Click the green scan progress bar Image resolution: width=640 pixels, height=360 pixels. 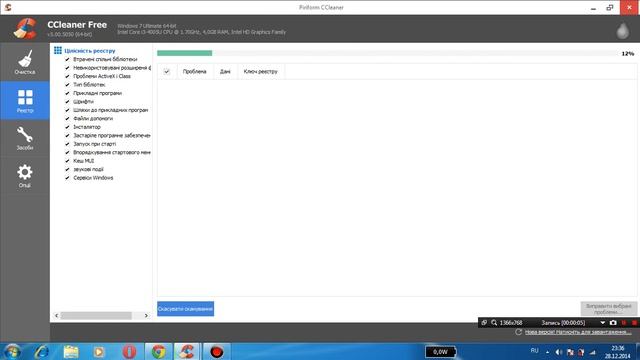coord(184,53)
